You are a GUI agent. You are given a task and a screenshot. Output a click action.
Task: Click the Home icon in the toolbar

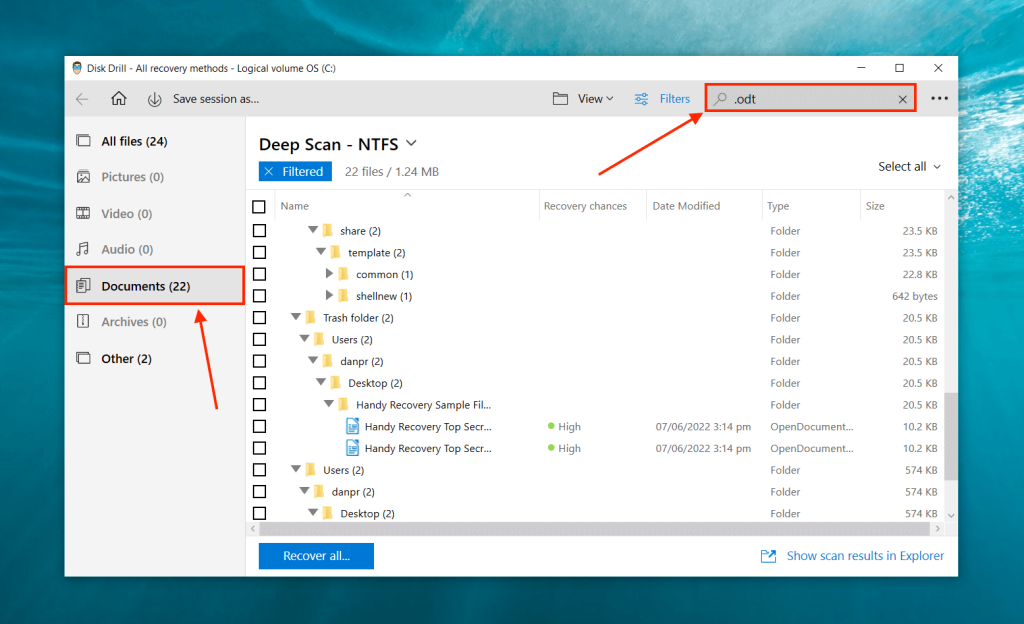[118, 98]
